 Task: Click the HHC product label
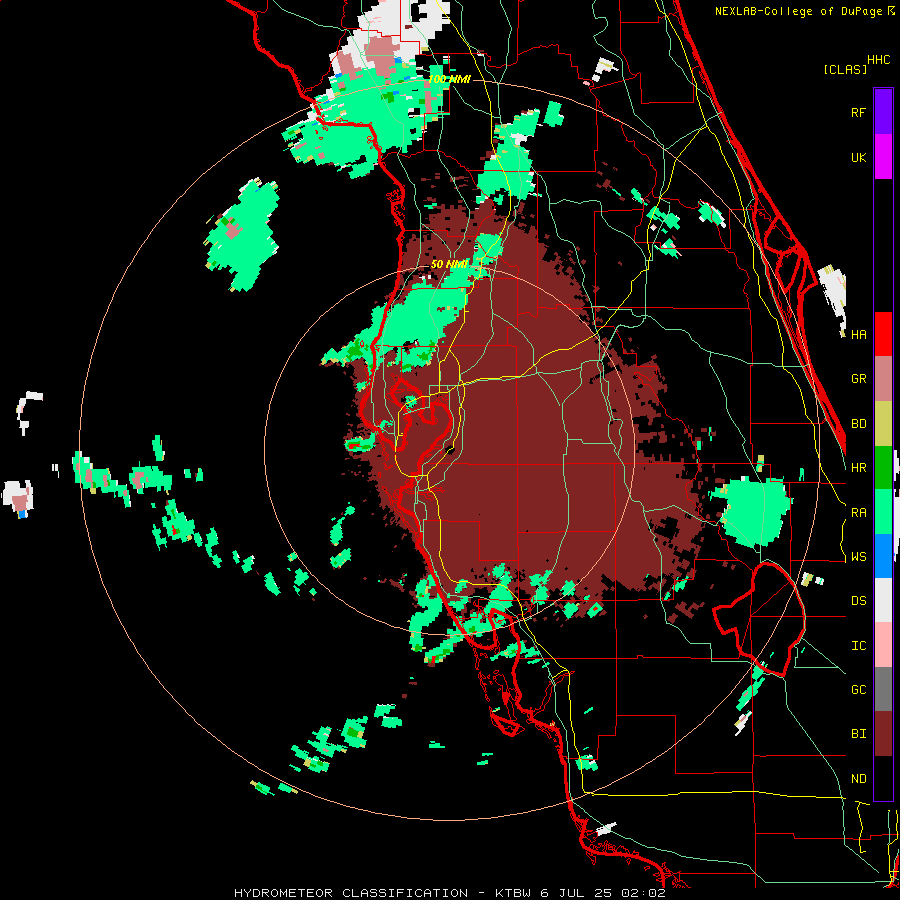coord(879,60)
